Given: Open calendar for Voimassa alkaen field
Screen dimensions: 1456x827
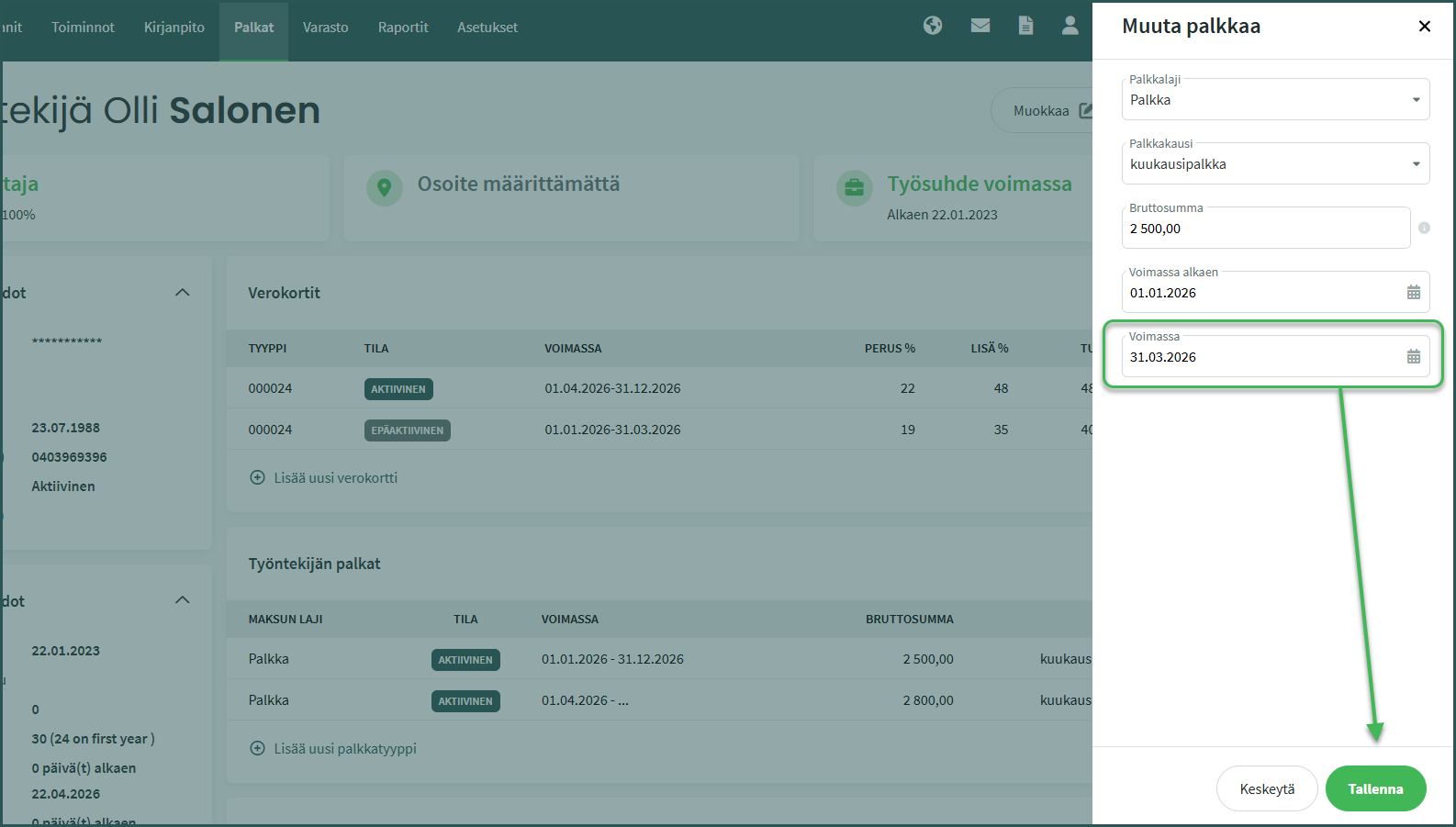Looking at the screenshot, I should coord(1413,293).
